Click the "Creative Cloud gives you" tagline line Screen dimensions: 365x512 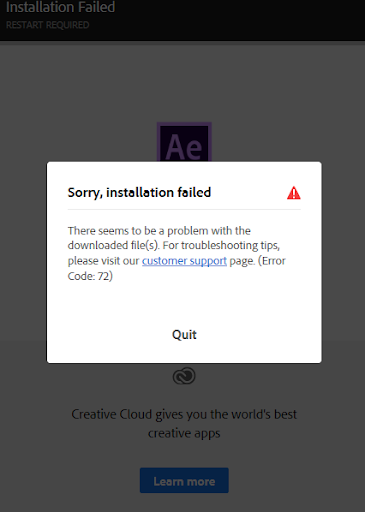[184, 414]
